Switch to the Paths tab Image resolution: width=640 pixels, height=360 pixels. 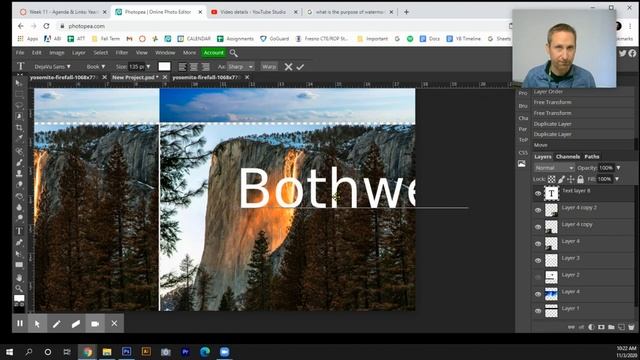click(x=591, y=157)
